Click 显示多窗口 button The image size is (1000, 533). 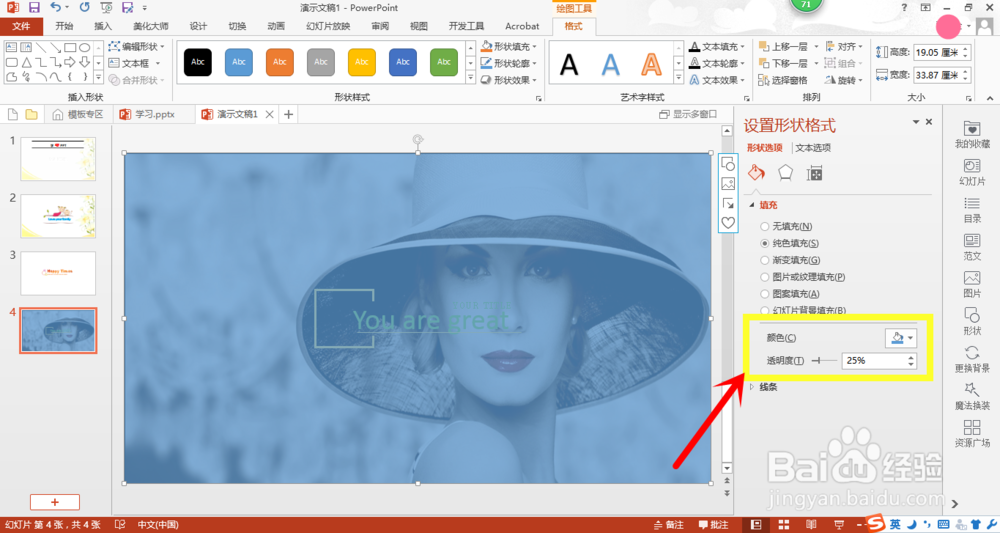click(688, 114)
